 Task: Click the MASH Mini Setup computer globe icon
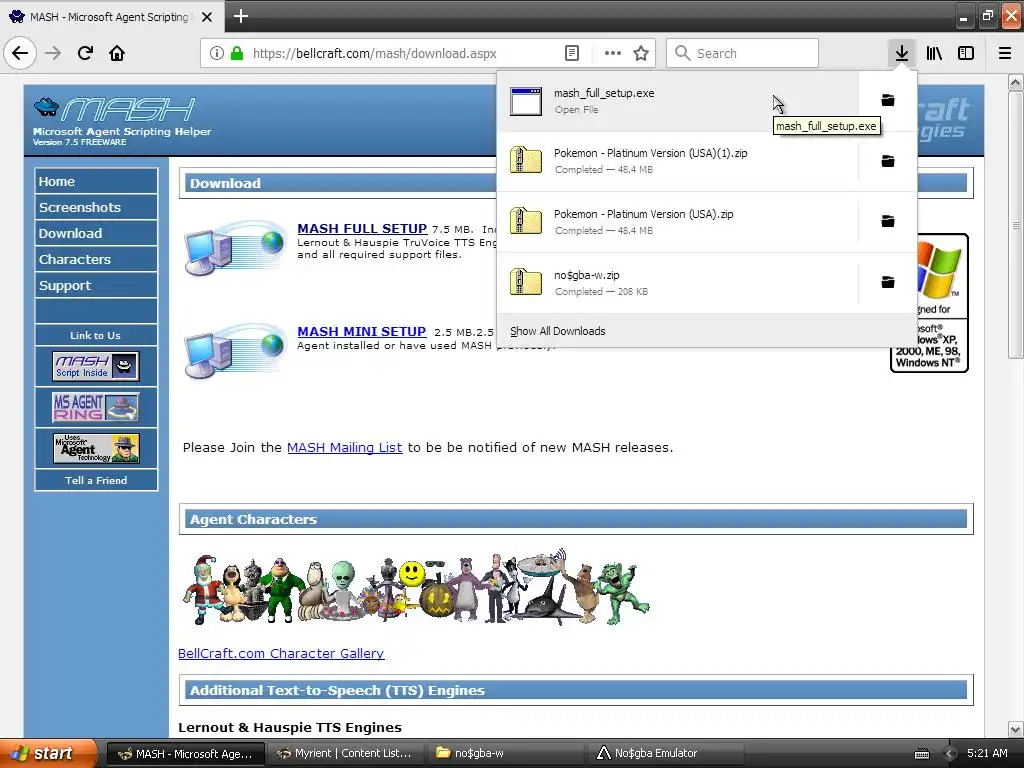[235, 350]
